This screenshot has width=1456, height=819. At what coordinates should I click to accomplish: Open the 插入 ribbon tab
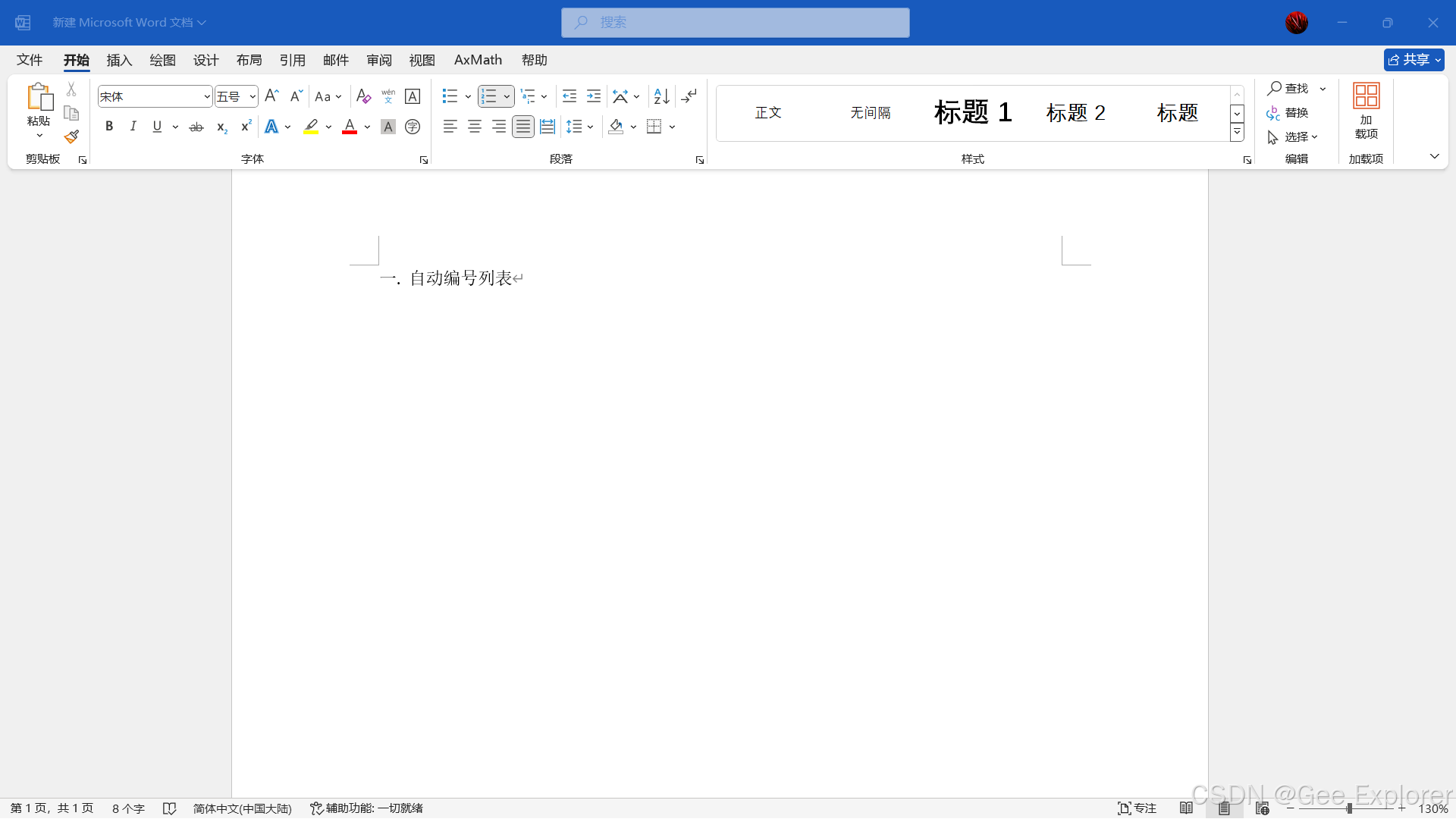pyautogui.click(x=119, y=60)
